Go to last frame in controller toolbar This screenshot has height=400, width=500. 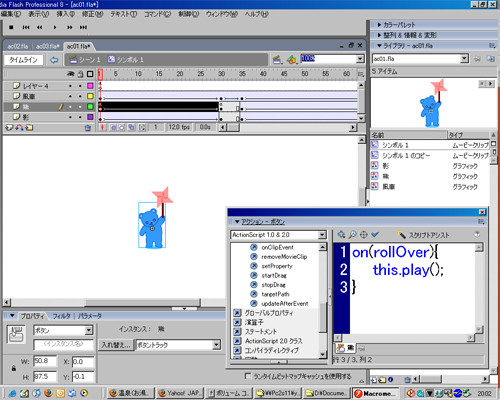click(83, 27)
